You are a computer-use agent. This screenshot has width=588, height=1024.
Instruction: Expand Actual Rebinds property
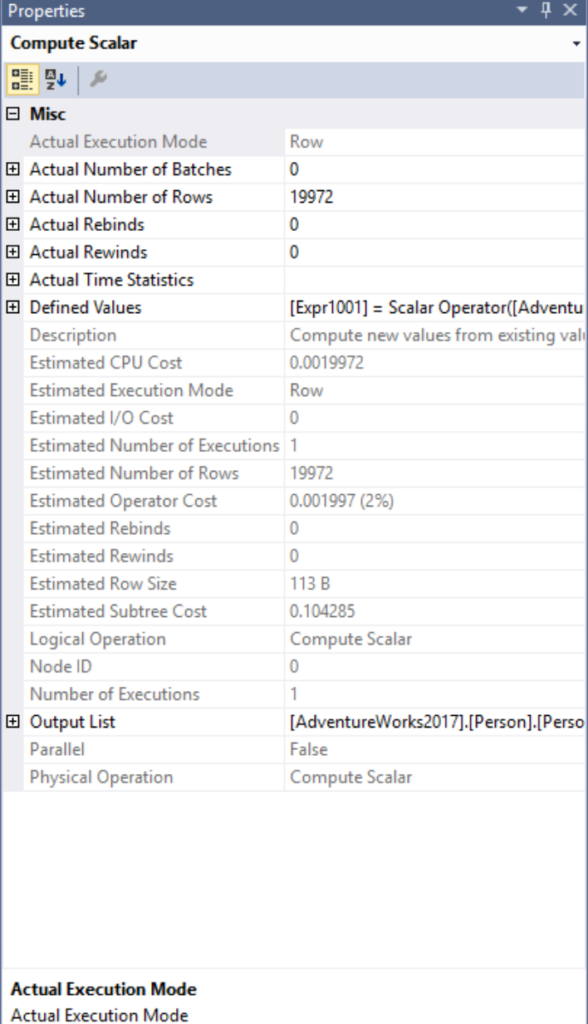(x=13, y=224)
